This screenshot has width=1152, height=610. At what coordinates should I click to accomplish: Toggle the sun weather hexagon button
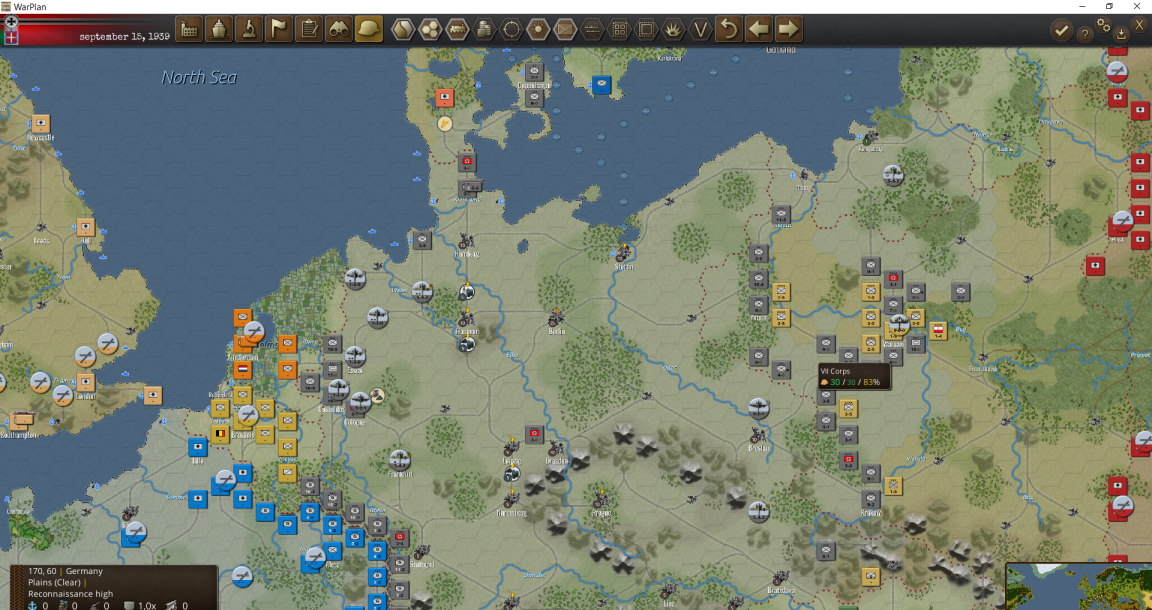tap(539, 30)
